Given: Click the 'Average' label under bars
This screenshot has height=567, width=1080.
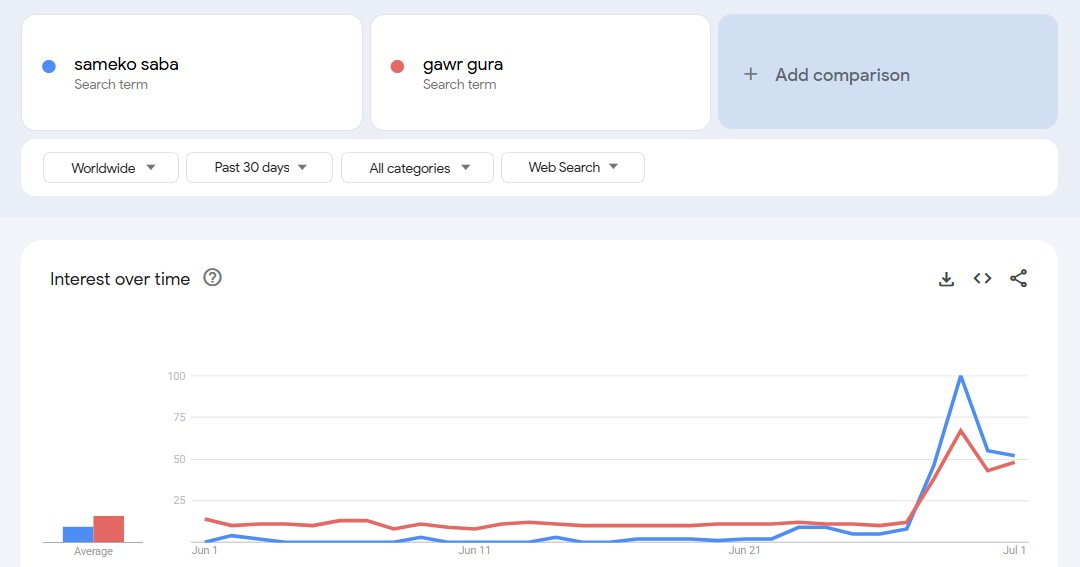Looking at the screenshot, I should (93, 551).
